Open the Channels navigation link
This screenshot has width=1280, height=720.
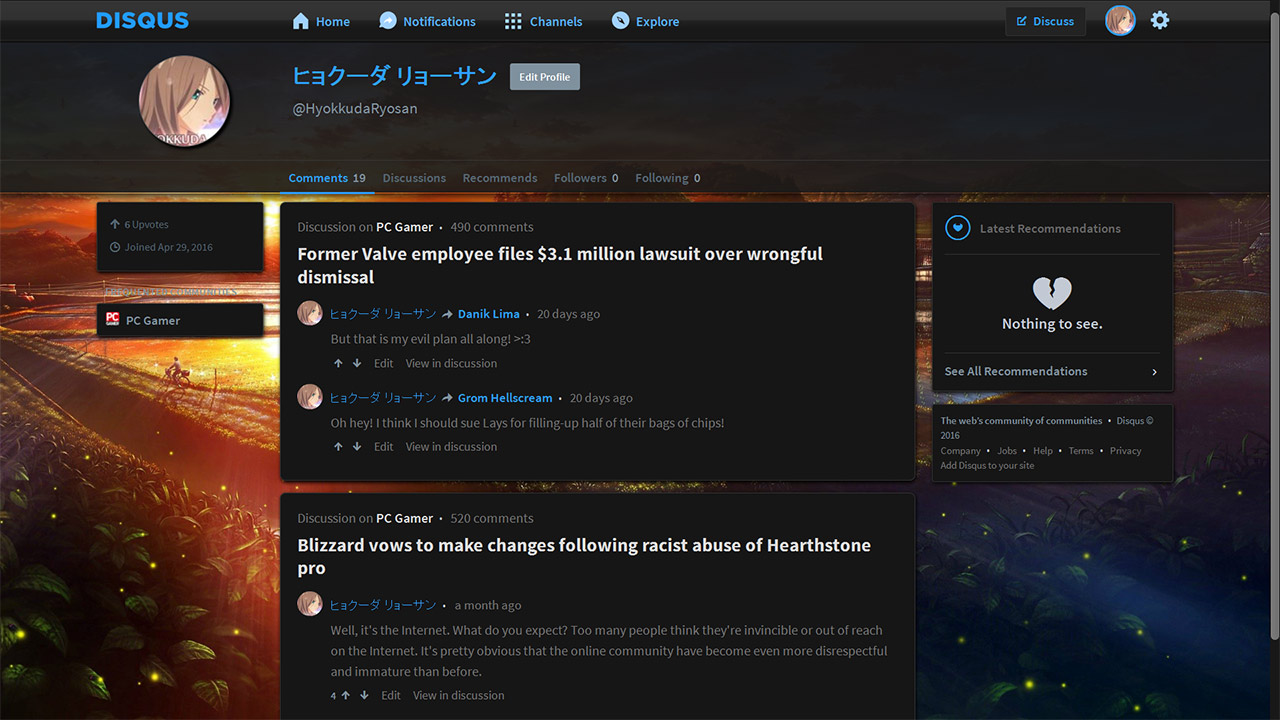556,21
